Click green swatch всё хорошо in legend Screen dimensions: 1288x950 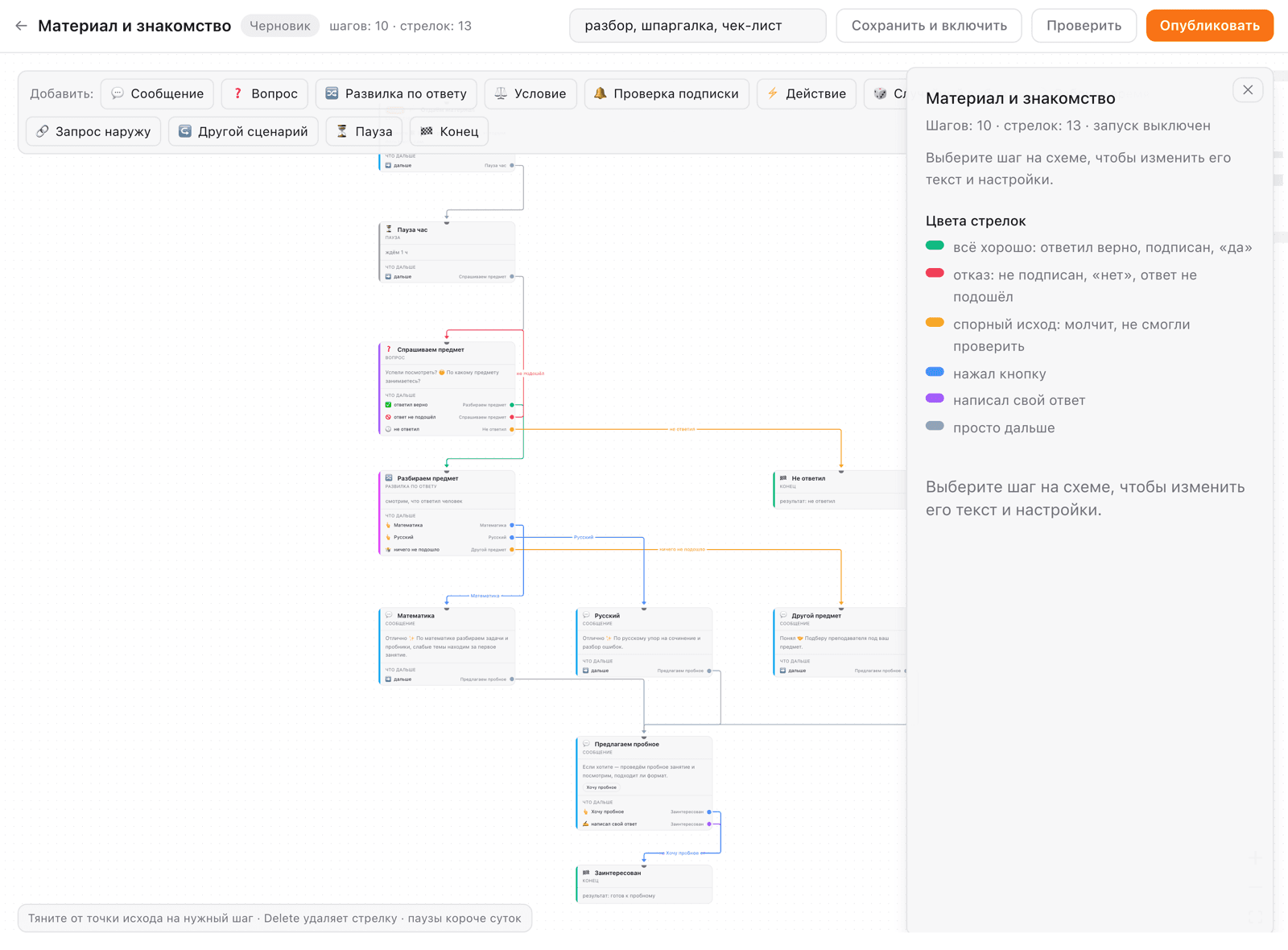coord(935,246)
